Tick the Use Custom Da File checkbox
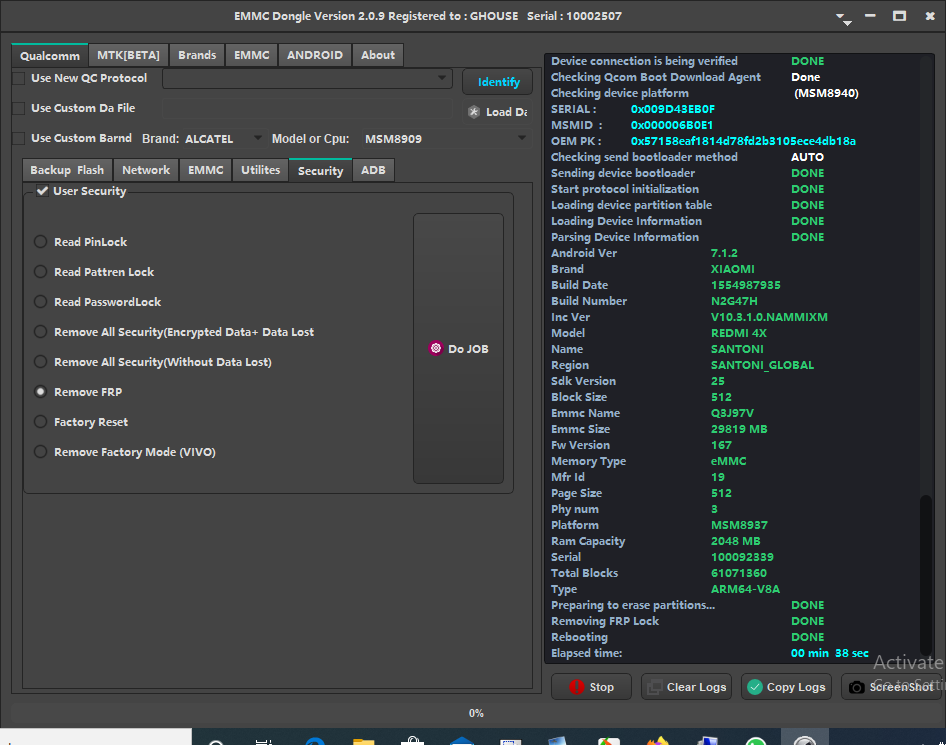 point(19,108)
